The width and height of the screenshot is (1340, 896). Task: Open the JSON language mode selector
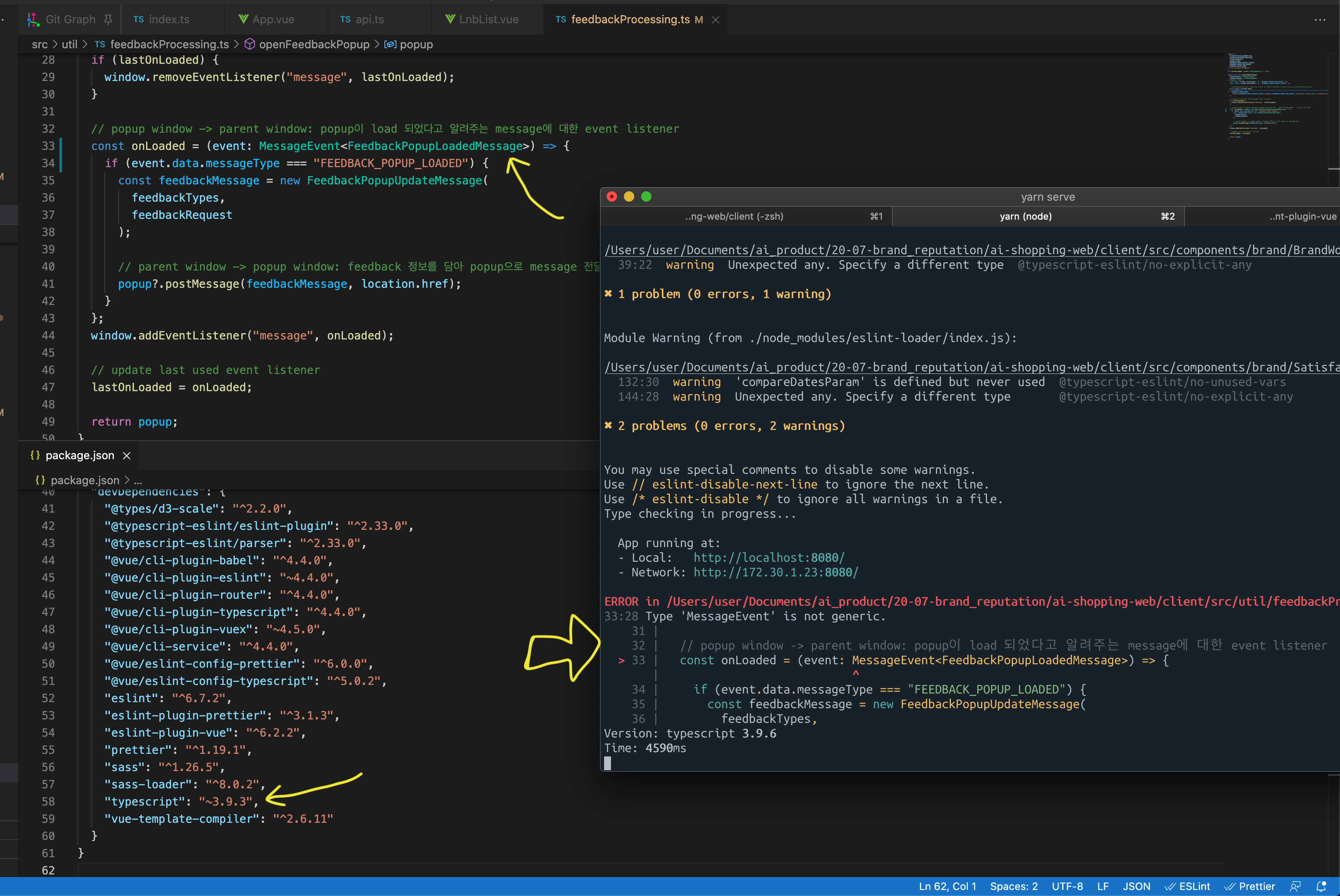click(1136, 886)
